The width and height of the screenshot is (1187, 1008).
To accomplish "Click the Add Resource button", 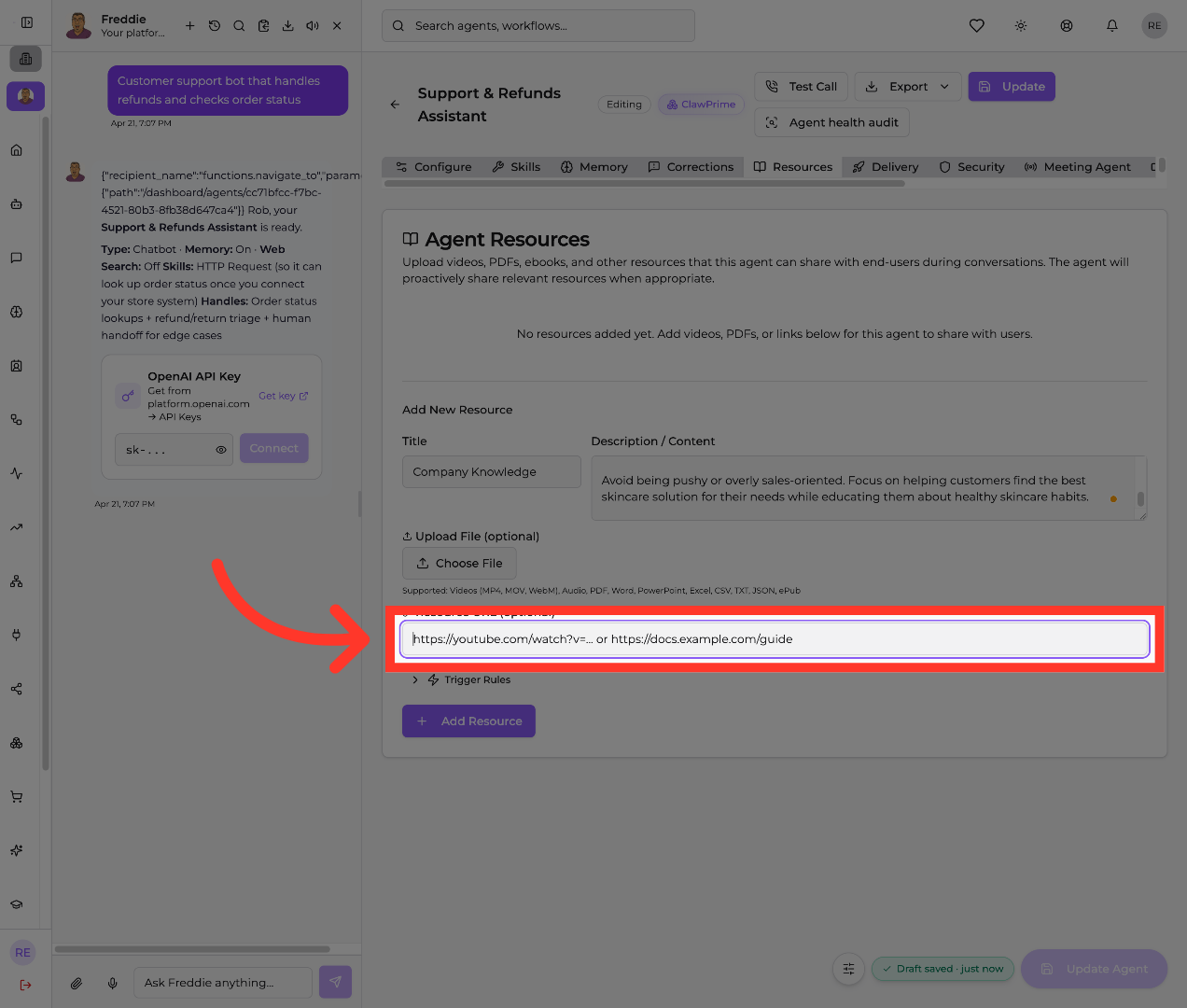I will [468, 721].
